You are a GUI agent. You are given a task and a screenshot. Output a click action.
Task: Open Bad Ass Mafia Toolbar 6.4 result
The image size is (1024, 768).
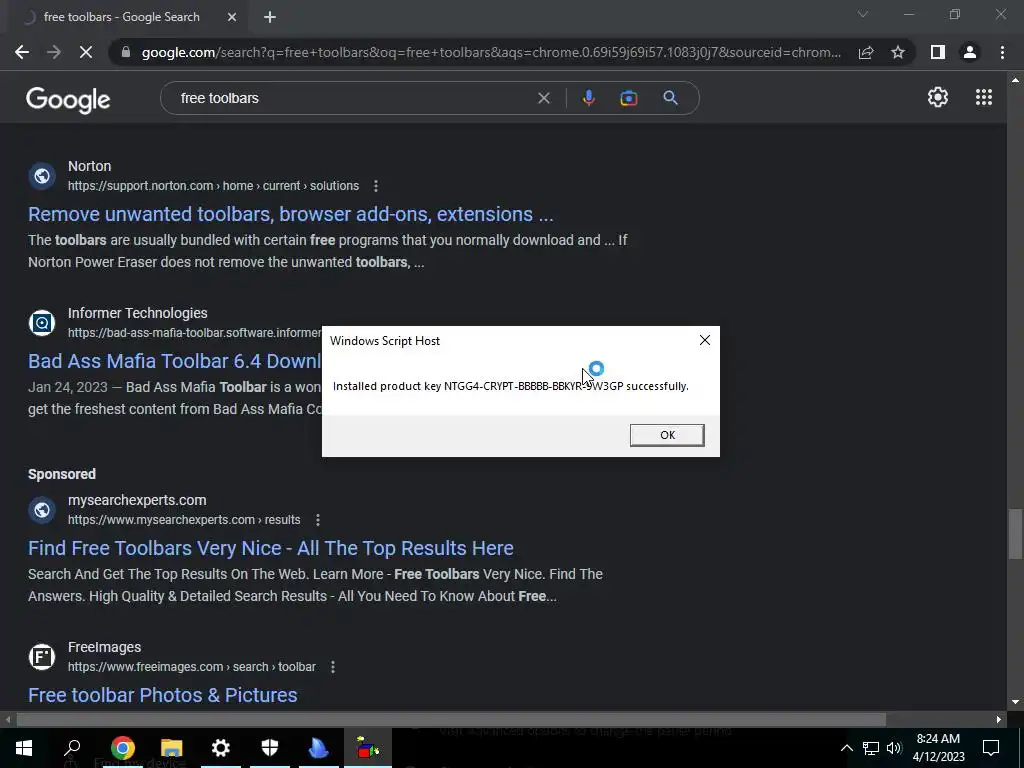(x=175, y=361)
